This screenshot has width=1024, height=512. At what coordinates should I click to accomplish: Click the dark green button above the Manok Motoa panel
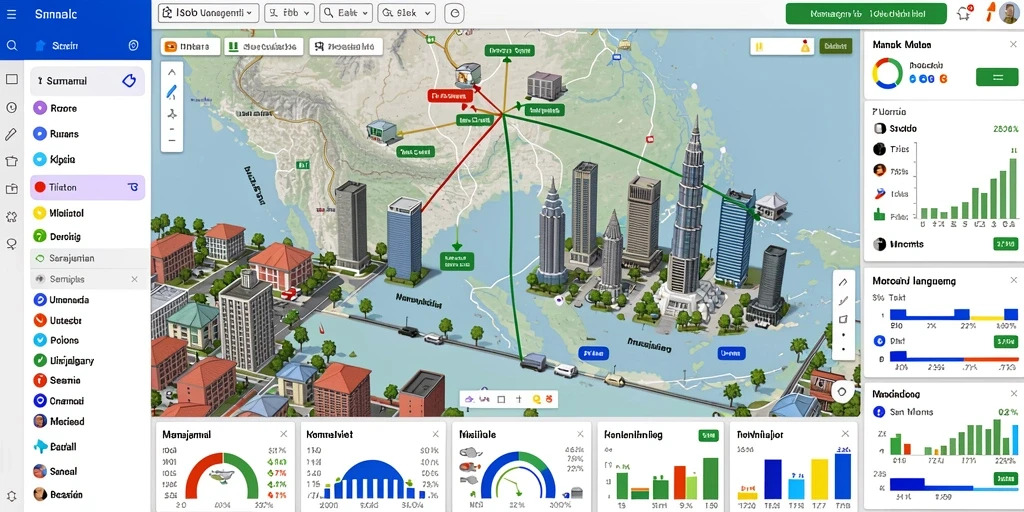click(836, 46)
